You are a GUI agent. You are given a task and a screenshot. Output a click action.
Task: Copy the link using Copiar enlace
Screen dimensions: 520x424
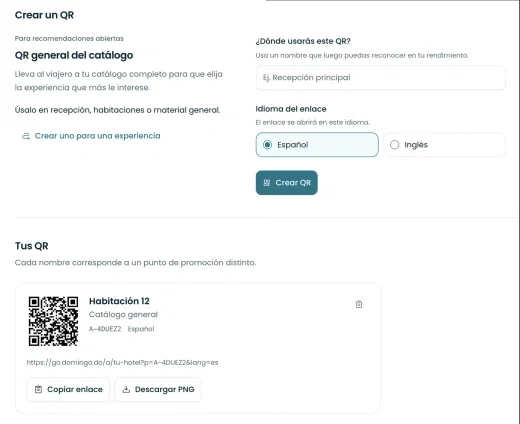click(68, 389)
